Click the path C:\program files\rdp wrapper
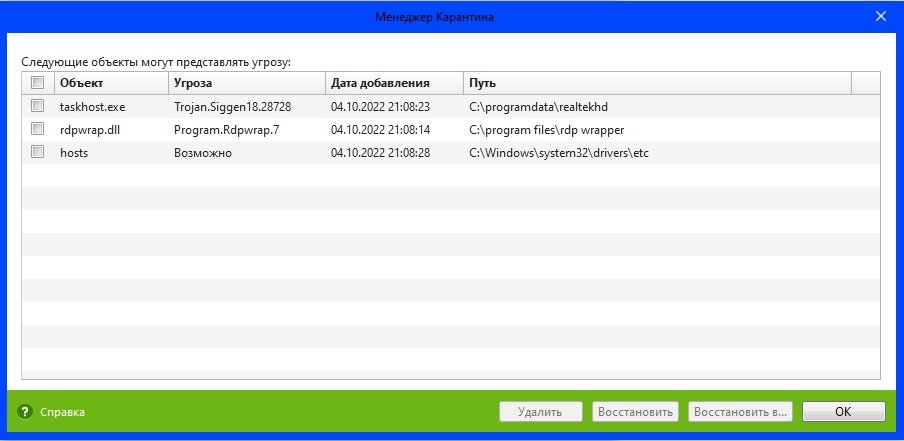Screen dimensions: 904x441 [x=547, y=130]
